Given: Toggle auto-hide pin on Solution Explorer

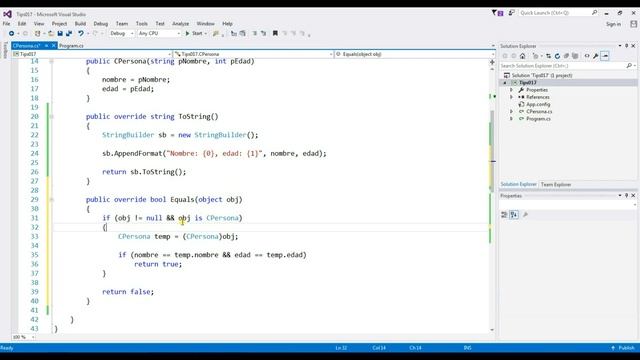Looking at the screenshot, I should (627, 46).
